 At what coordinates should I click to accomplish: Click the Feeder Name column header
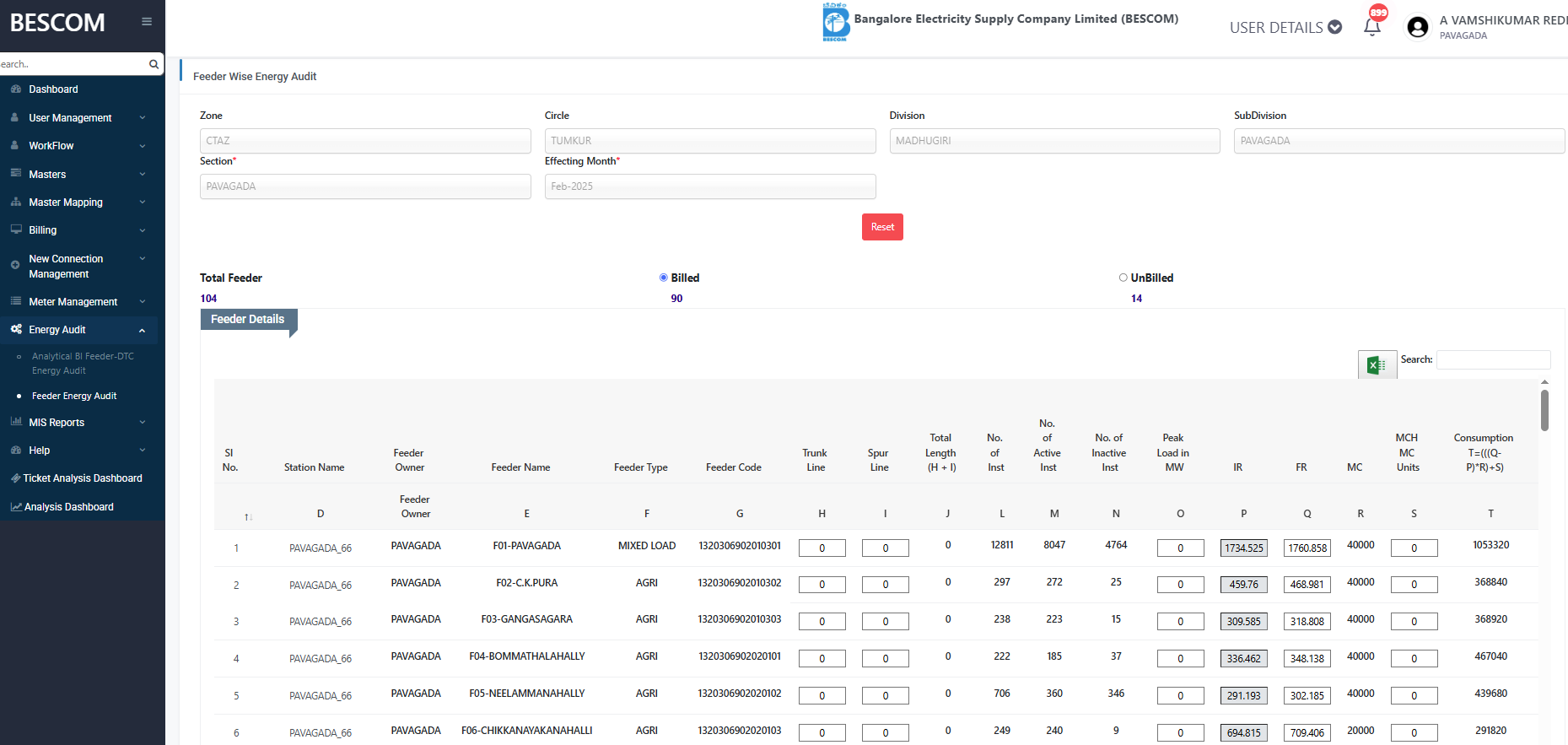point(520,467)
